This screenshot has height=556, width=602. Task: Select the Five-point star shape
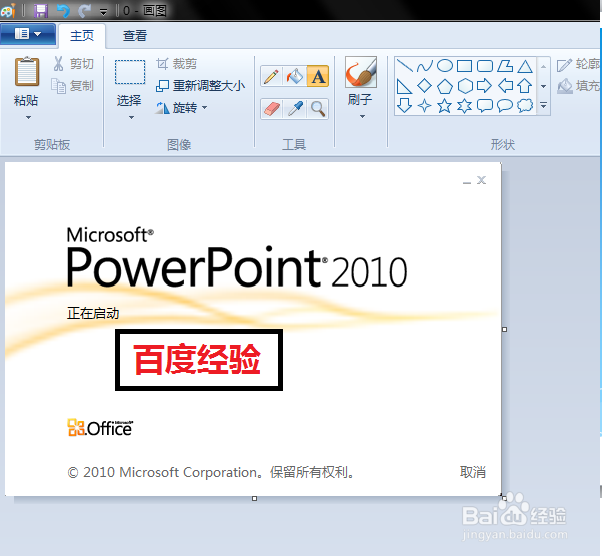click(445, 105)
